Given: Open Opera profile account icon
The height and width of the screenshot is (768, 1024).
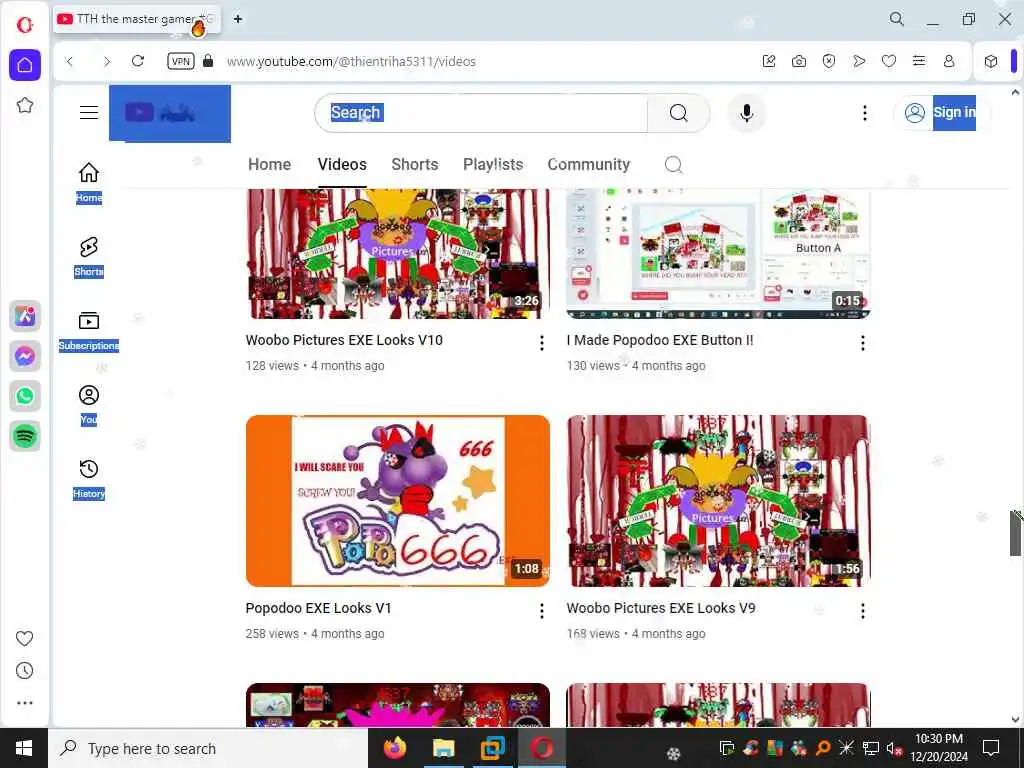Looking at the screenshot, I should tap(949, 61).
